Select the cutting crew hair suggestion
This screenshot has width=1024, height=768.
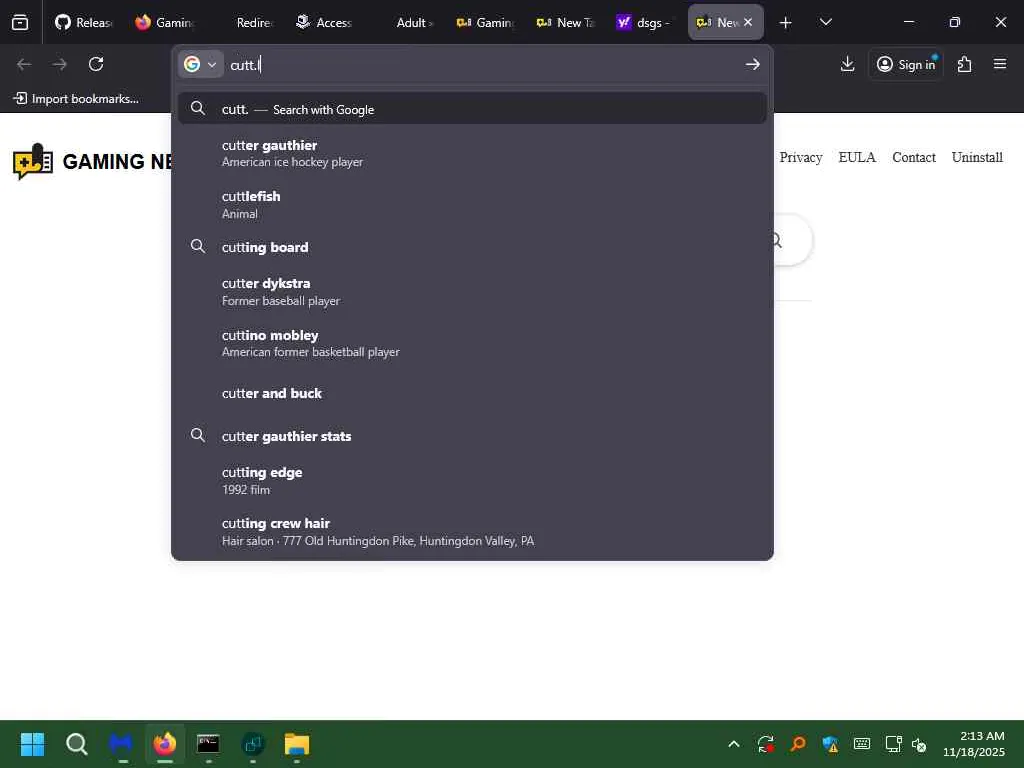(x=472, y=532)
